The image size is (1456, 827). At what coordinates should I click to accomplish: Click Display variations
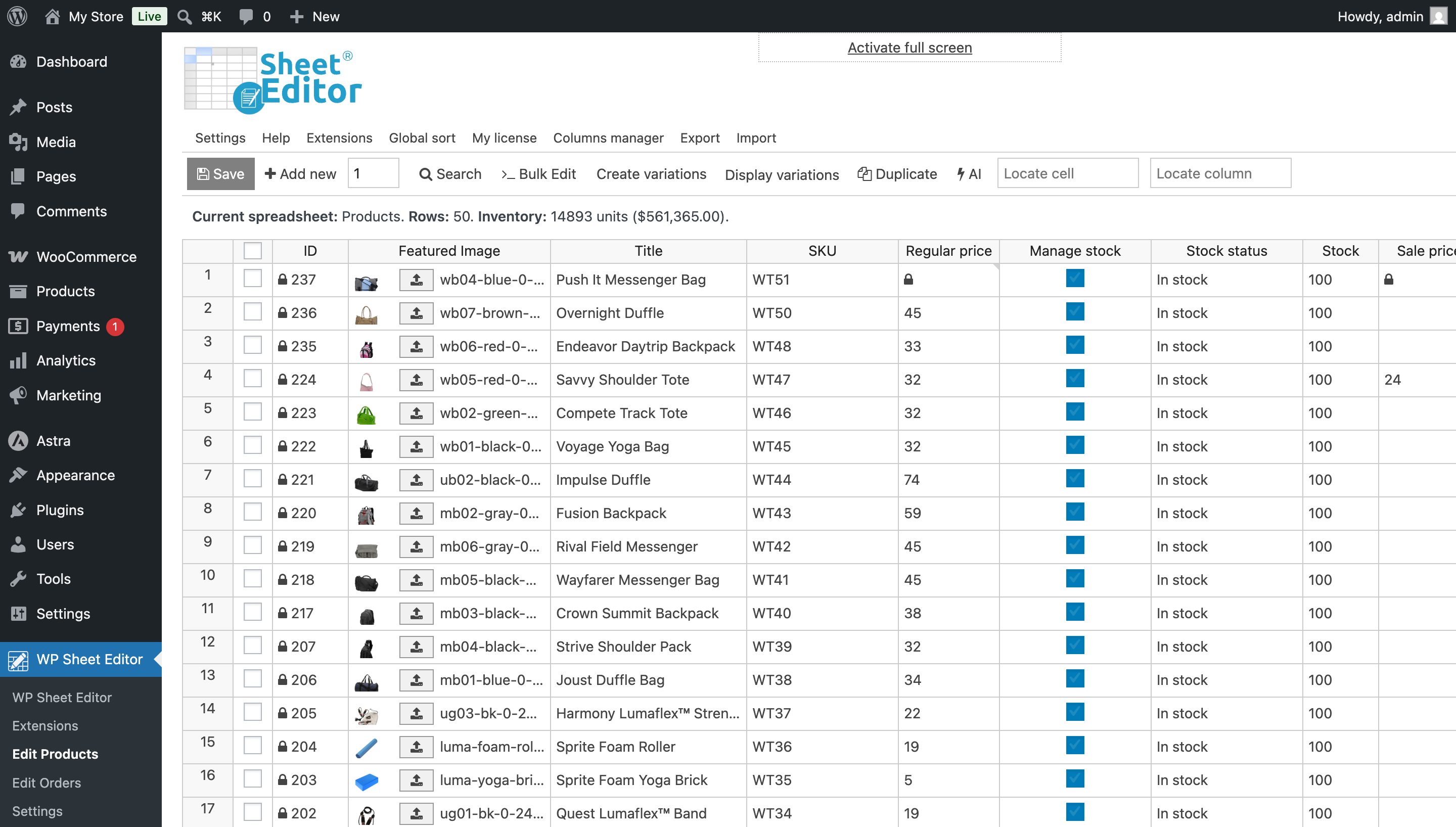[x=782, y=174]
